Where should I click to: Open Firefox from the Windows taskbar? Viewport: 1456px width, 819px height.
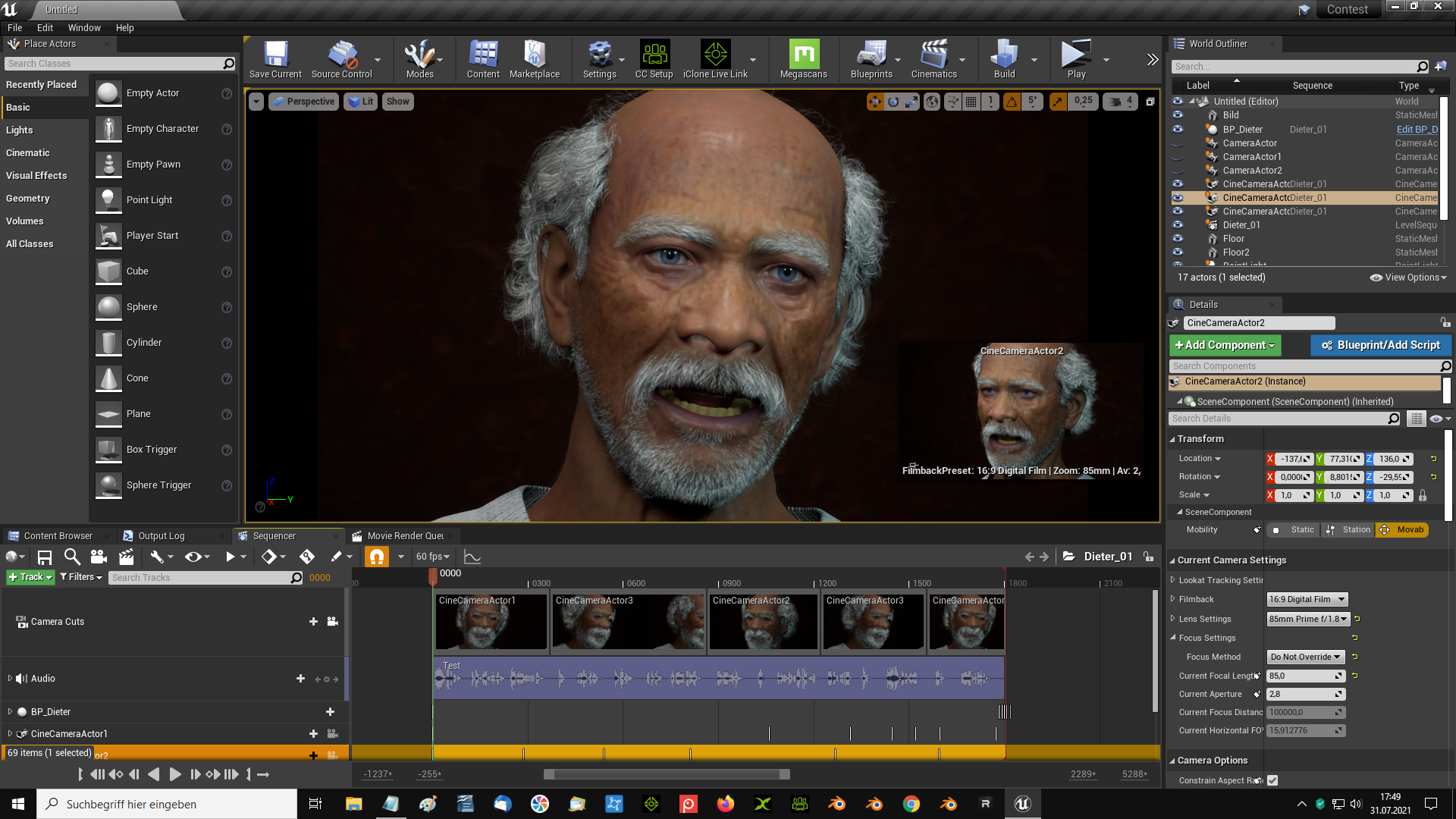click(726, 804)
